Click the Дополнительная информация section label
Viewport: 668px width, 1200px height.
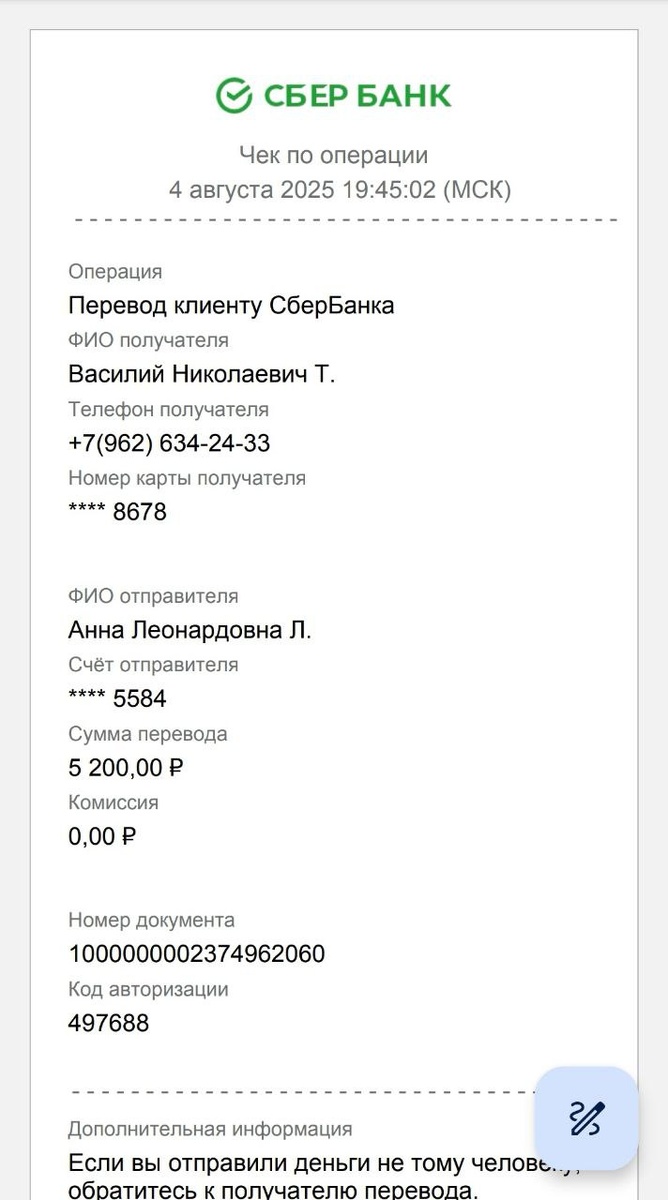[x=210, y=1129]
